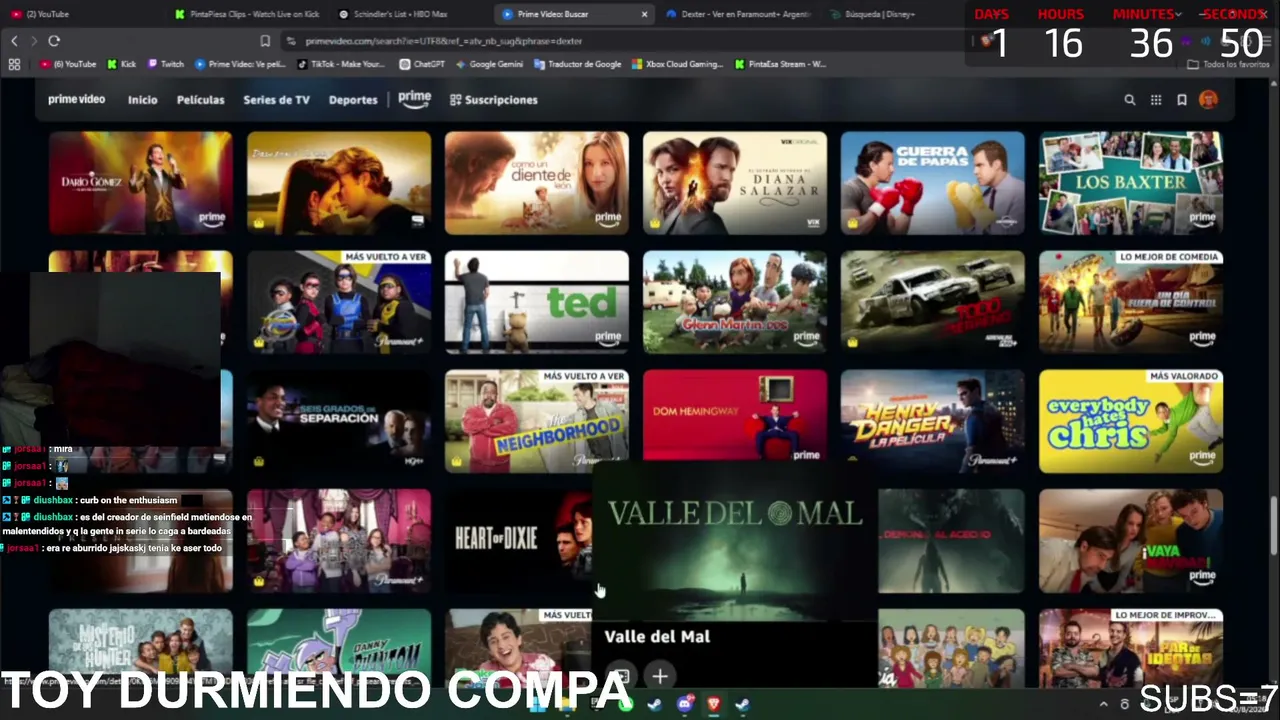Viewport: 1280px width, 720px height.
Task: Open the Deportes section
Action: coord(353,100)
